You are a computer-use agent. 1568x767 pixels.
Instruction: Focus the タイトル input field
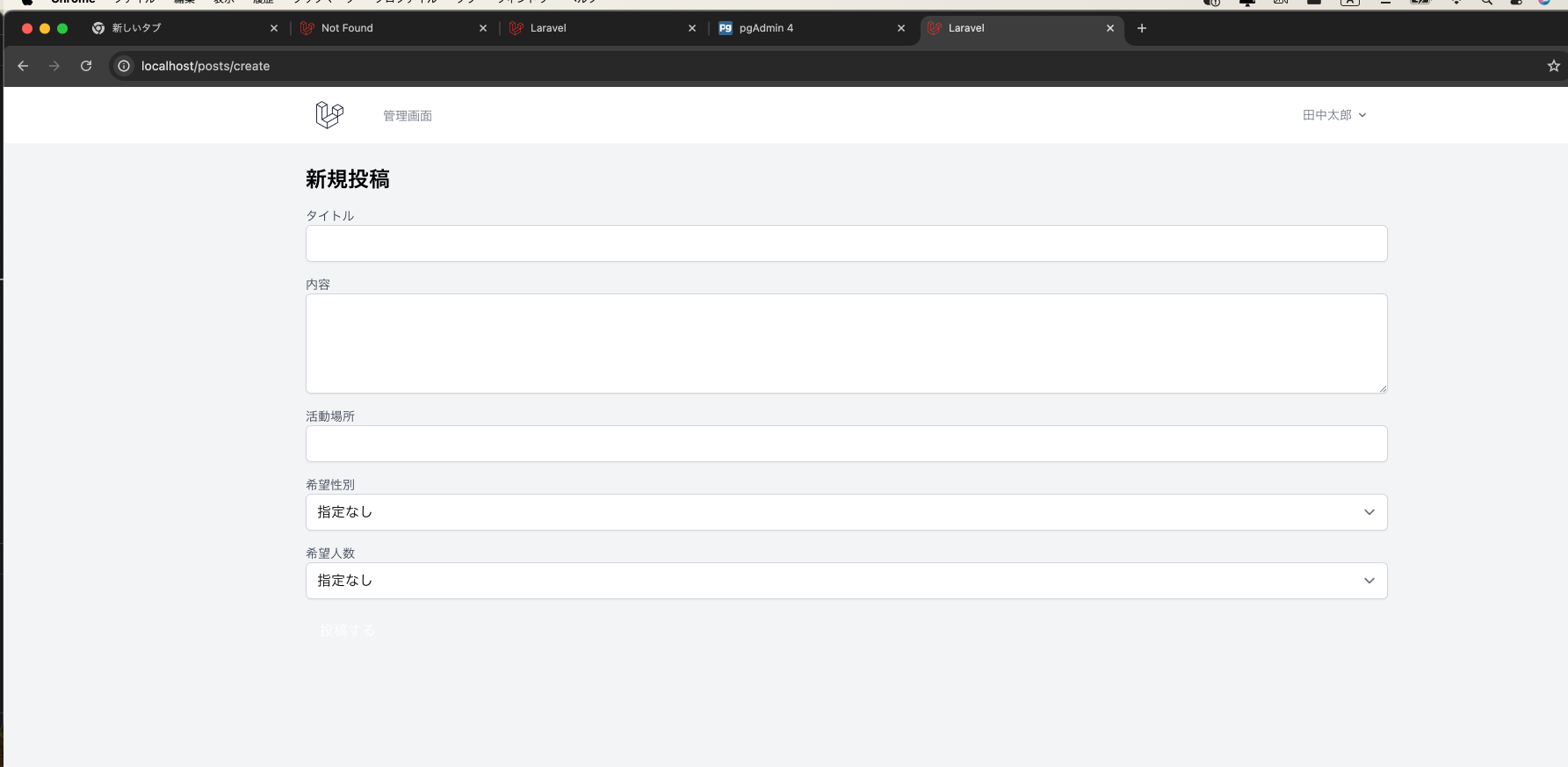pos(847,243)
